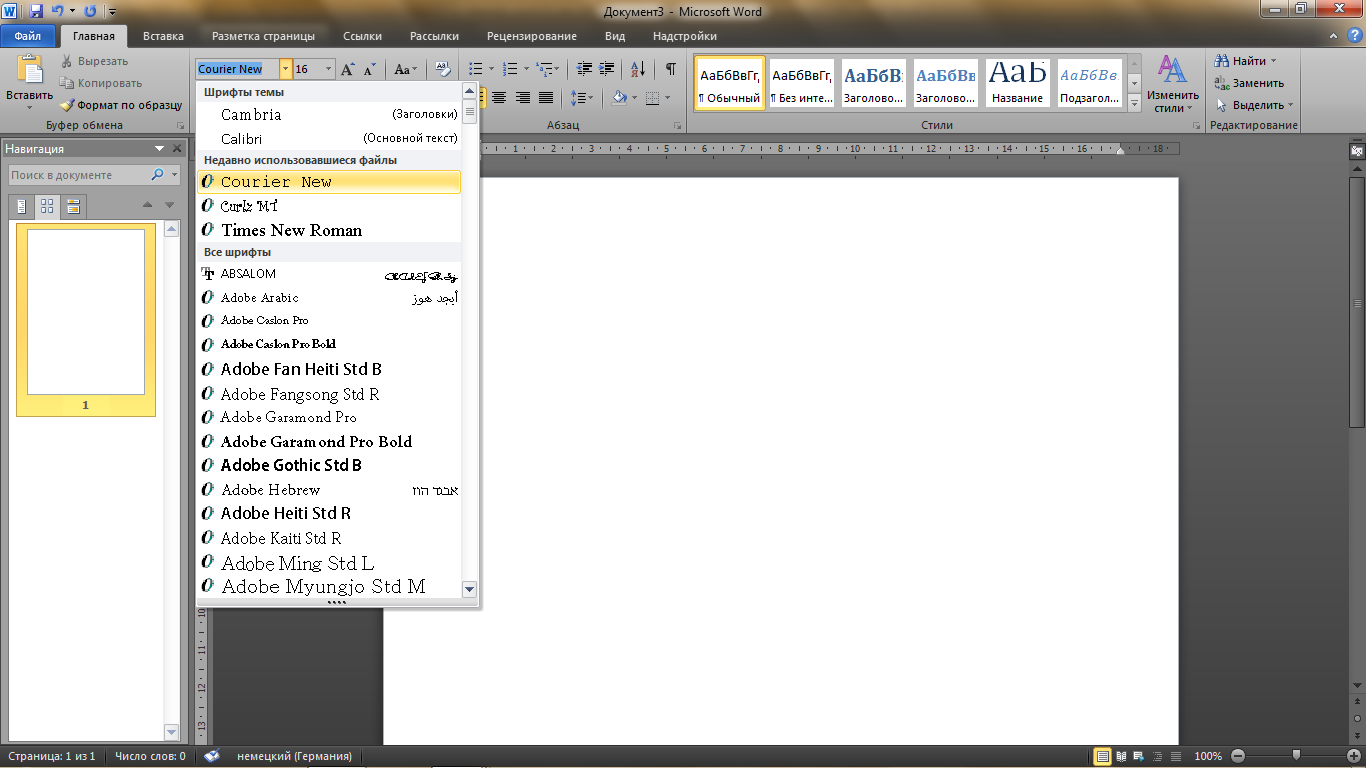Switch to the Вставка tab
The width and height of the screenshot is (1366, 768).
coord(163,36)
